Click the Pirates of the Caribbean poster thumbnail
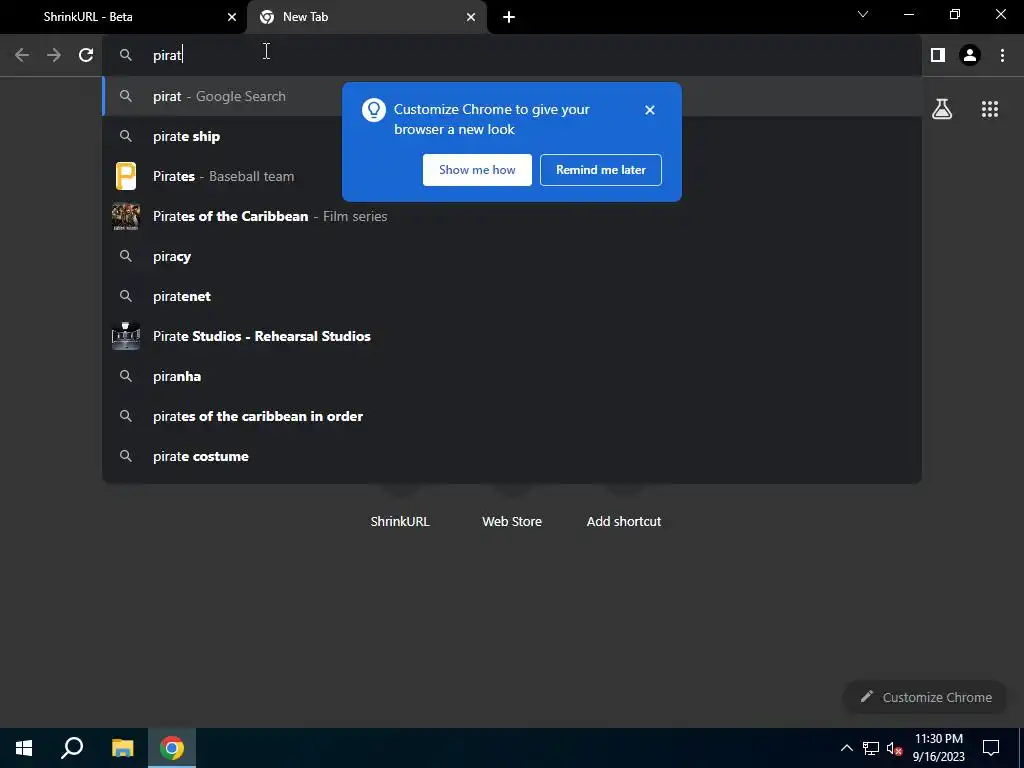 [126, 216]
